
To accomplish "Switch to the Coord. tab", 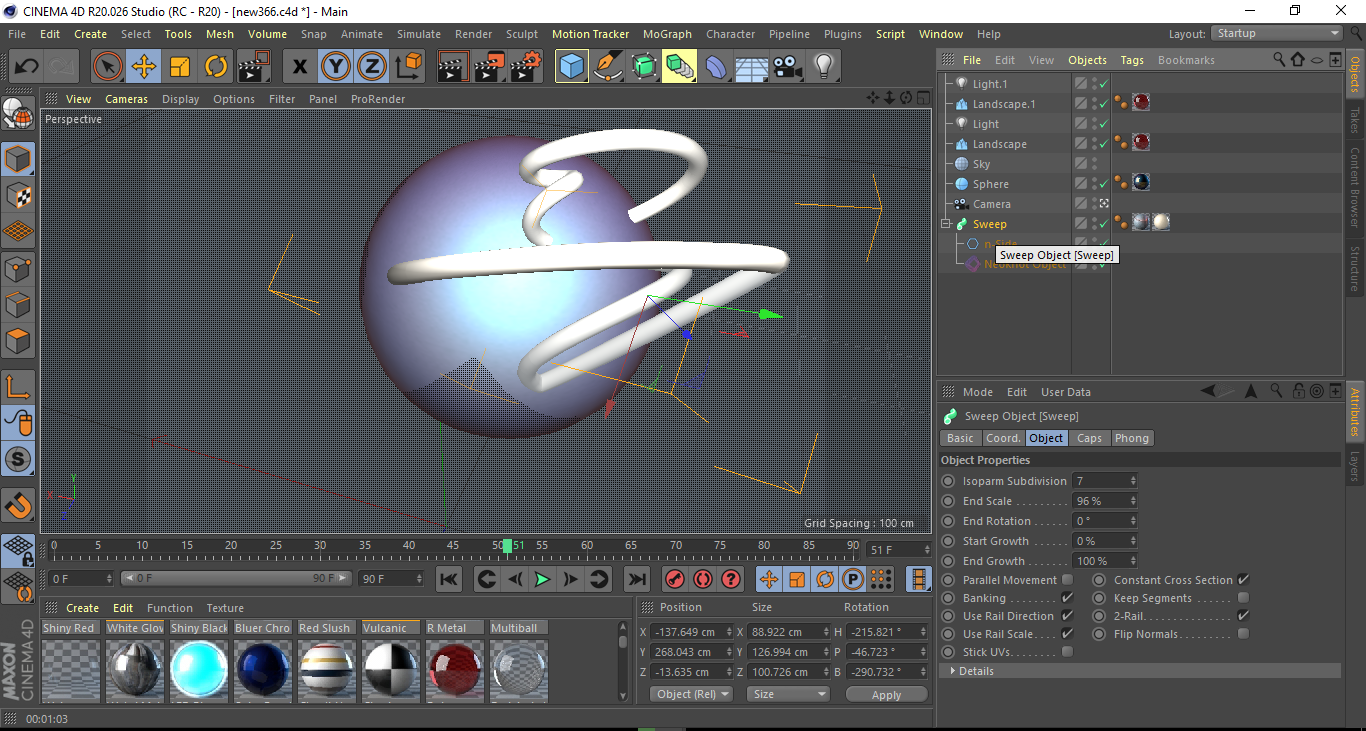I will pyautogui.click(x=1003, y=438).
